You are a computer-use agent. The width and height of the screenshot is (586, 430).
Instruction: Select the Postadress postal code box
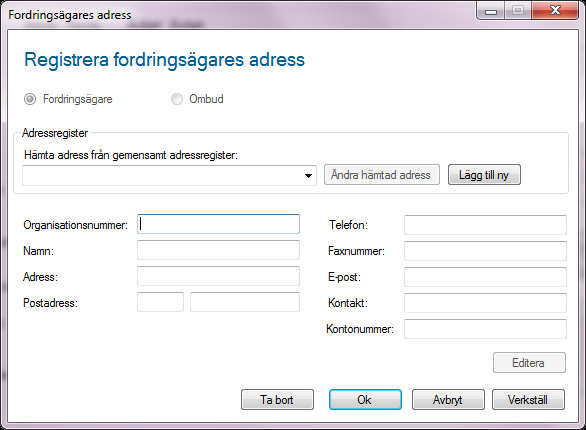tap(160, 302)
